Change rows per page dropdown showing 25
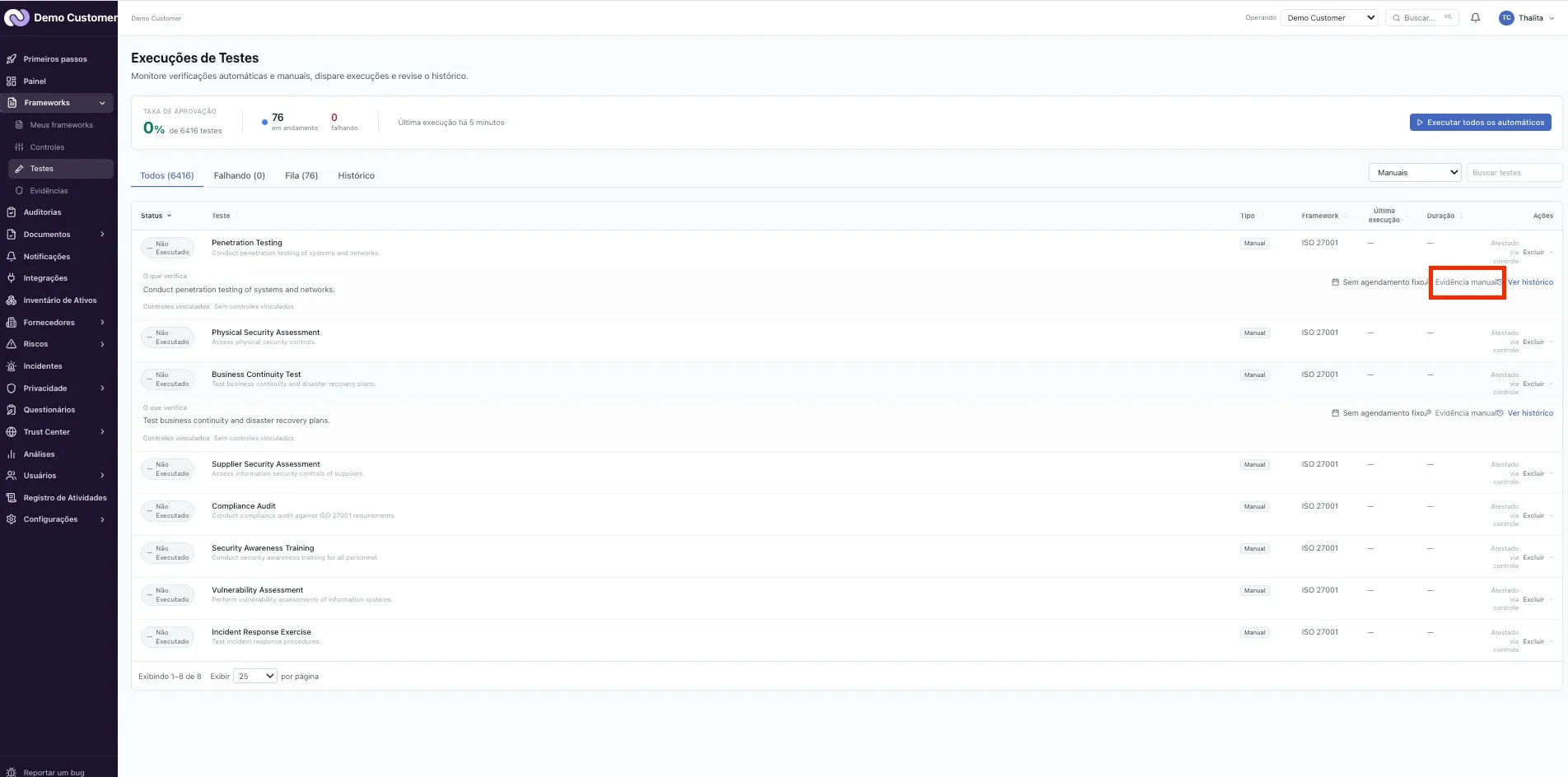The height and width of the screenshot is (777, 1568). [255, 676]
